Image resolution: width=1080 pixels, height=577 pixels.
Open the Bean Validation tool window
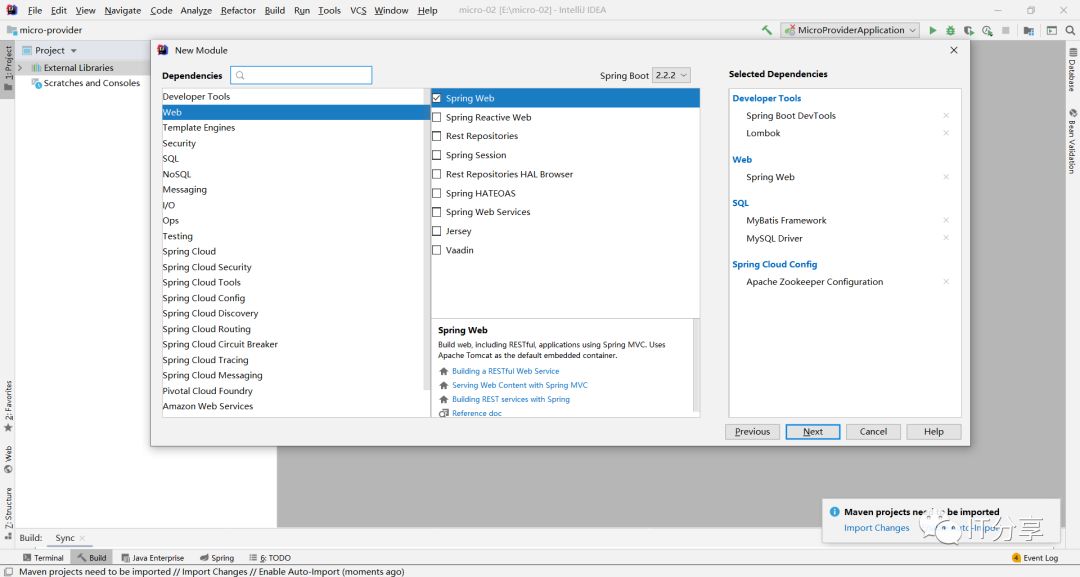tap(1072, 141)
